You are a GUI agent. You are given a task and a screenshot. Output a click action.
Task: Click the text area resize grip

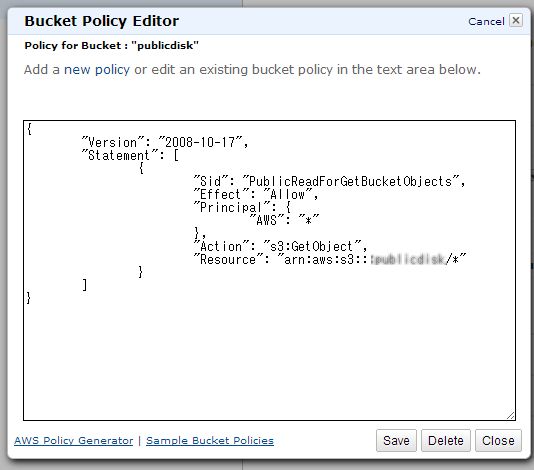pyautogui.click(x=510, y=416)
